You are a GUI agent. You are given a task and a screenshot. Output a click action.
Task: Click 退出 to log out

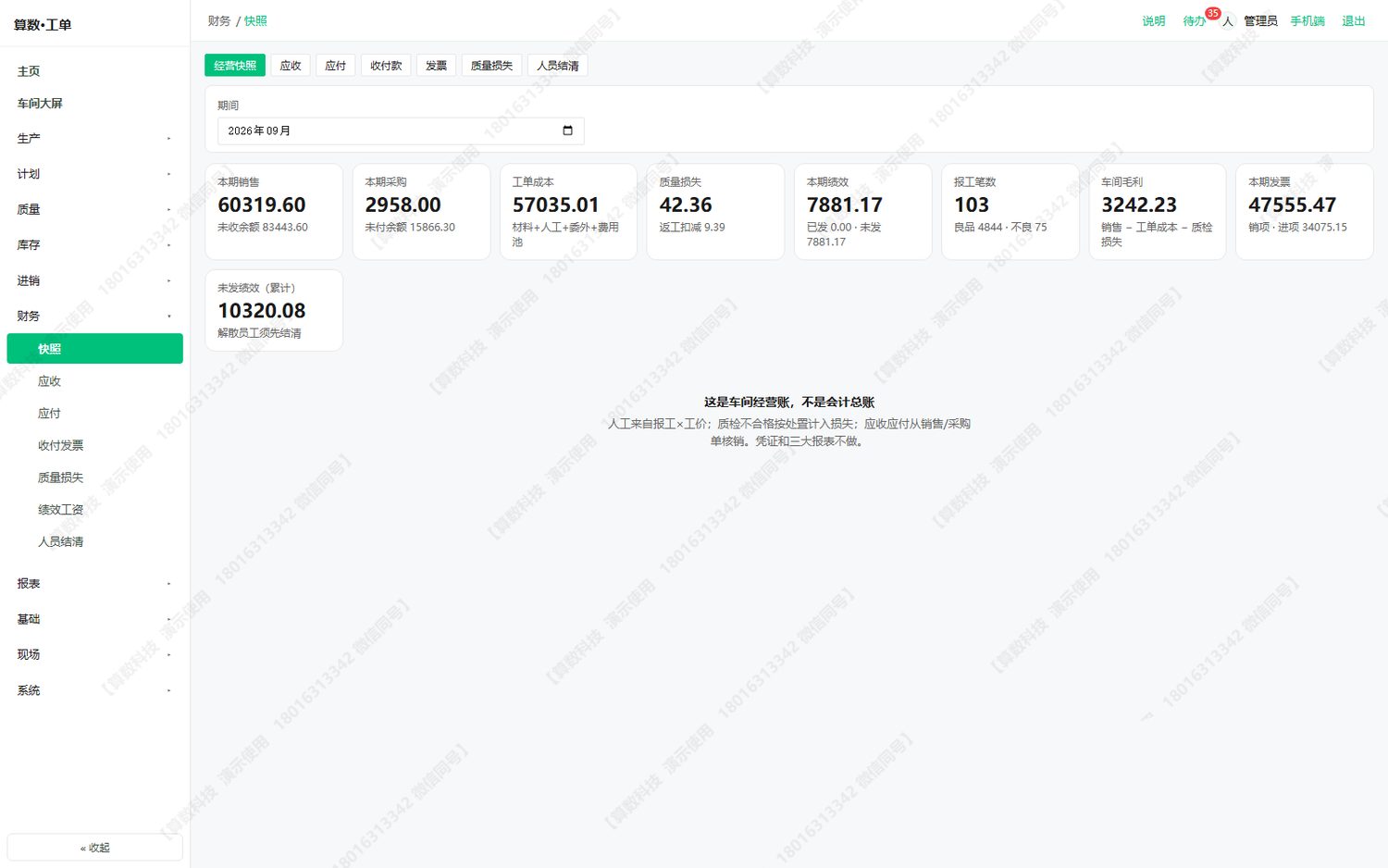[1354, 21]
